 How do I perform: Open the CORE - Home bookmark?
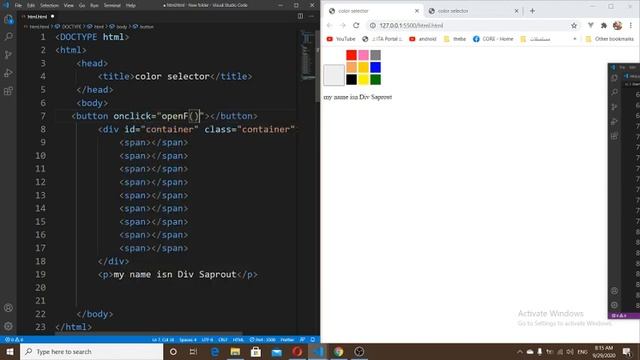click(493, 39)
